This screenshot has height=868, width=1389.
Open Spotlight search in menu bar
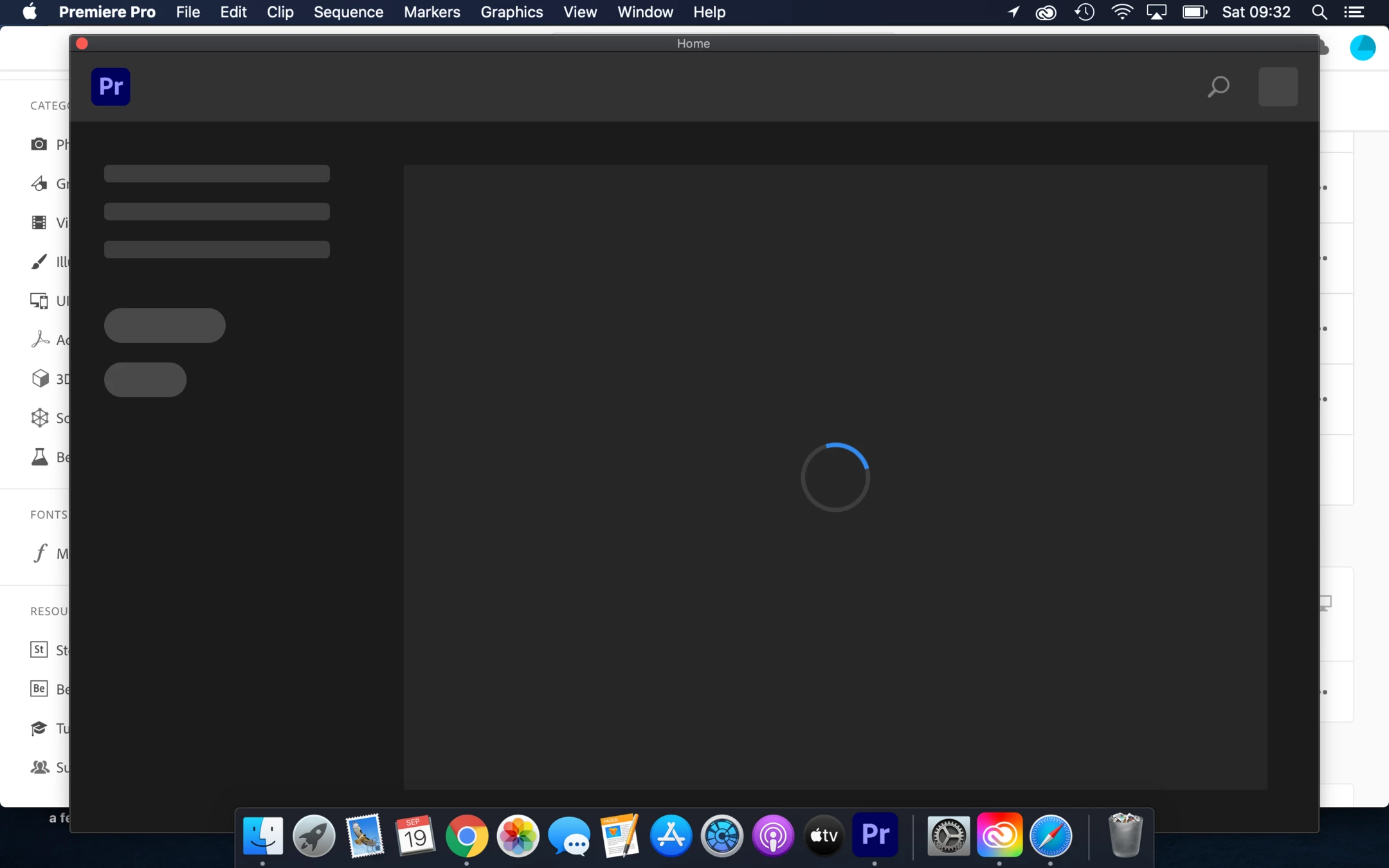[1319, 12]
